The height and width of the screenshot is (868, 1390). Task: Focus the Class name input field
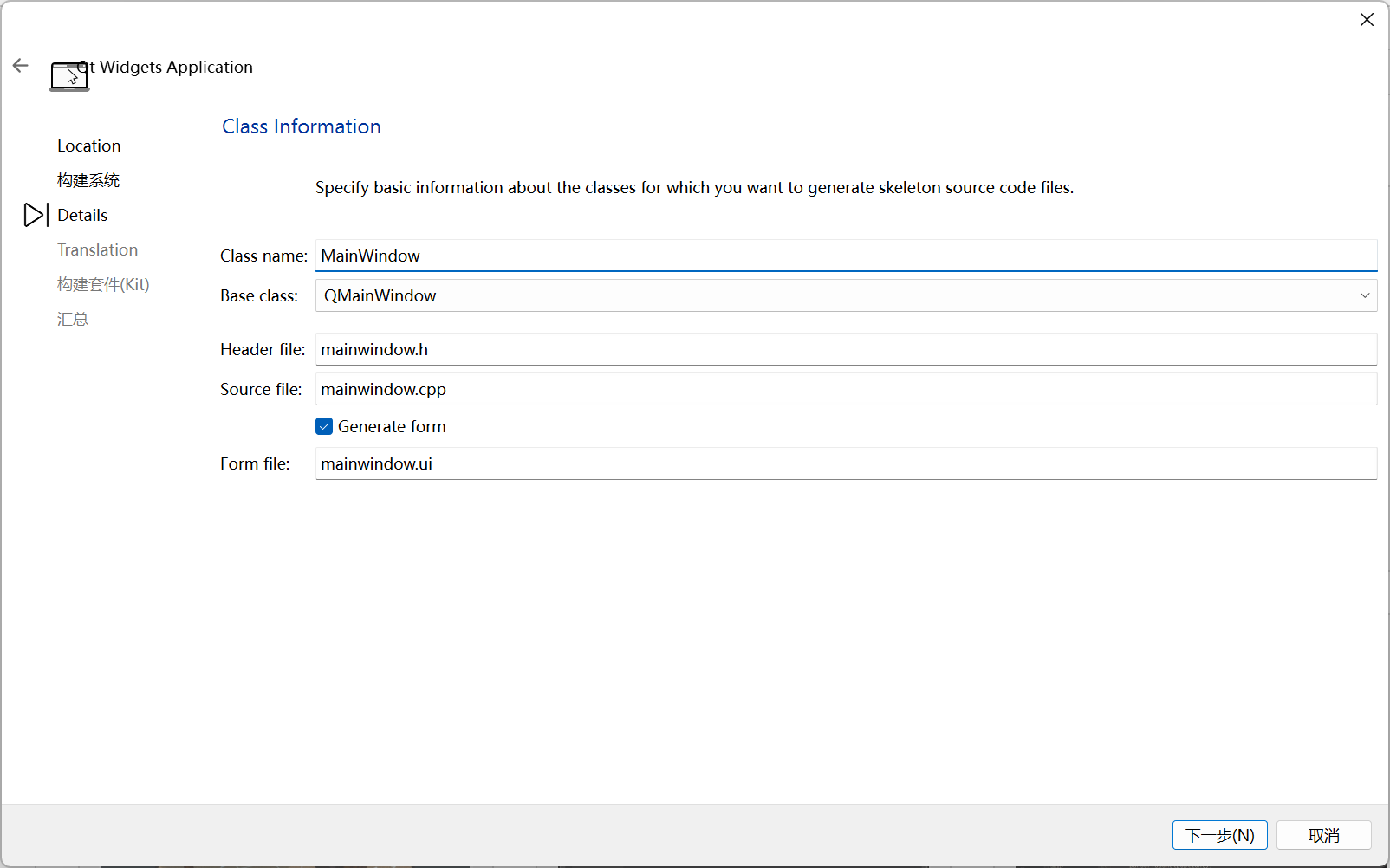point(846,256)
